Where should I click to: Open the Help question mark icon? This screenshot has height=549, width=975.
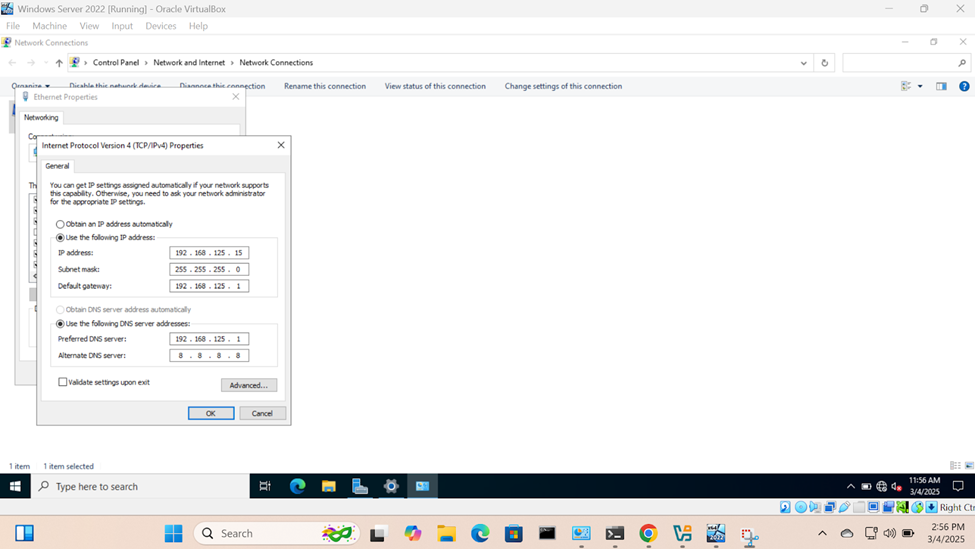click(964, 86)
